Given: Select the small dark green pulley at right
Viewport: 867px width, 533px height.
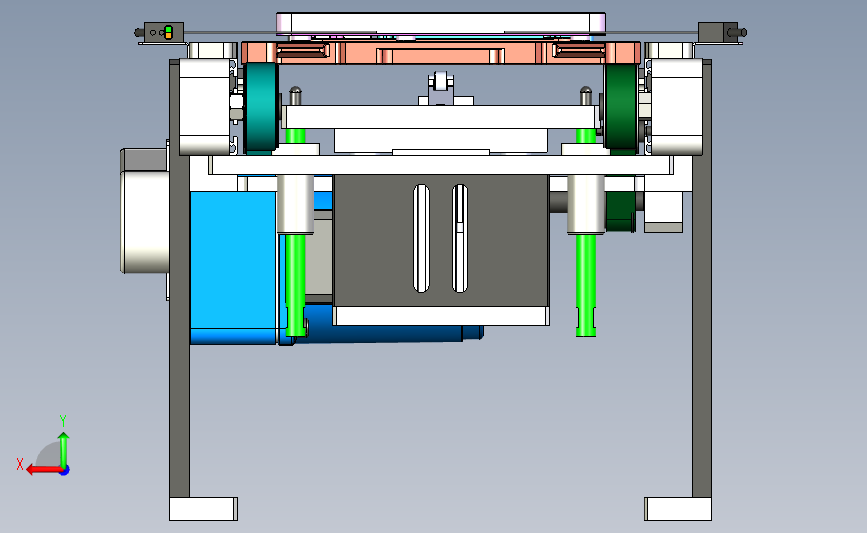Looking at the screenshot, I should point(620,211).
